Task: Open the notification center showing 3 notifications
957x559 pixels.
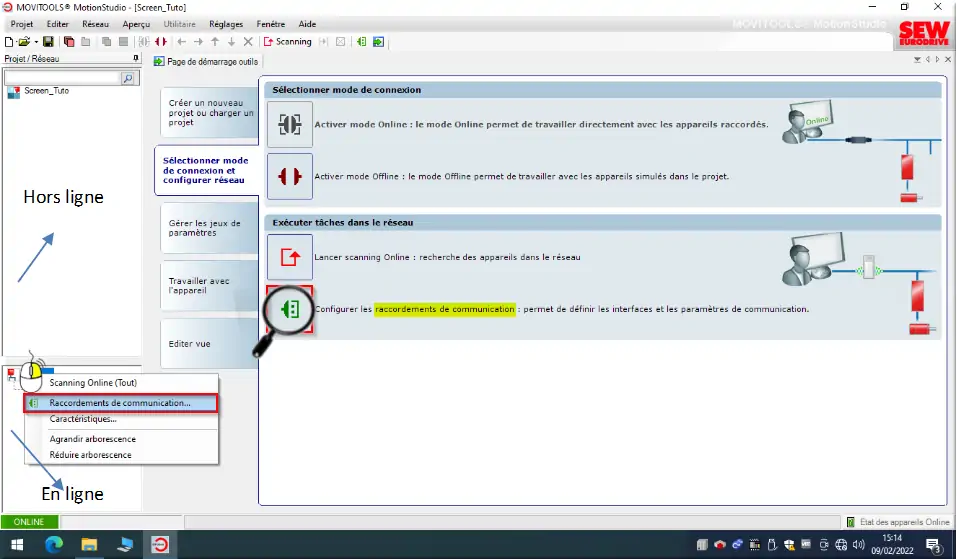Action: click(x=933, y=545)
